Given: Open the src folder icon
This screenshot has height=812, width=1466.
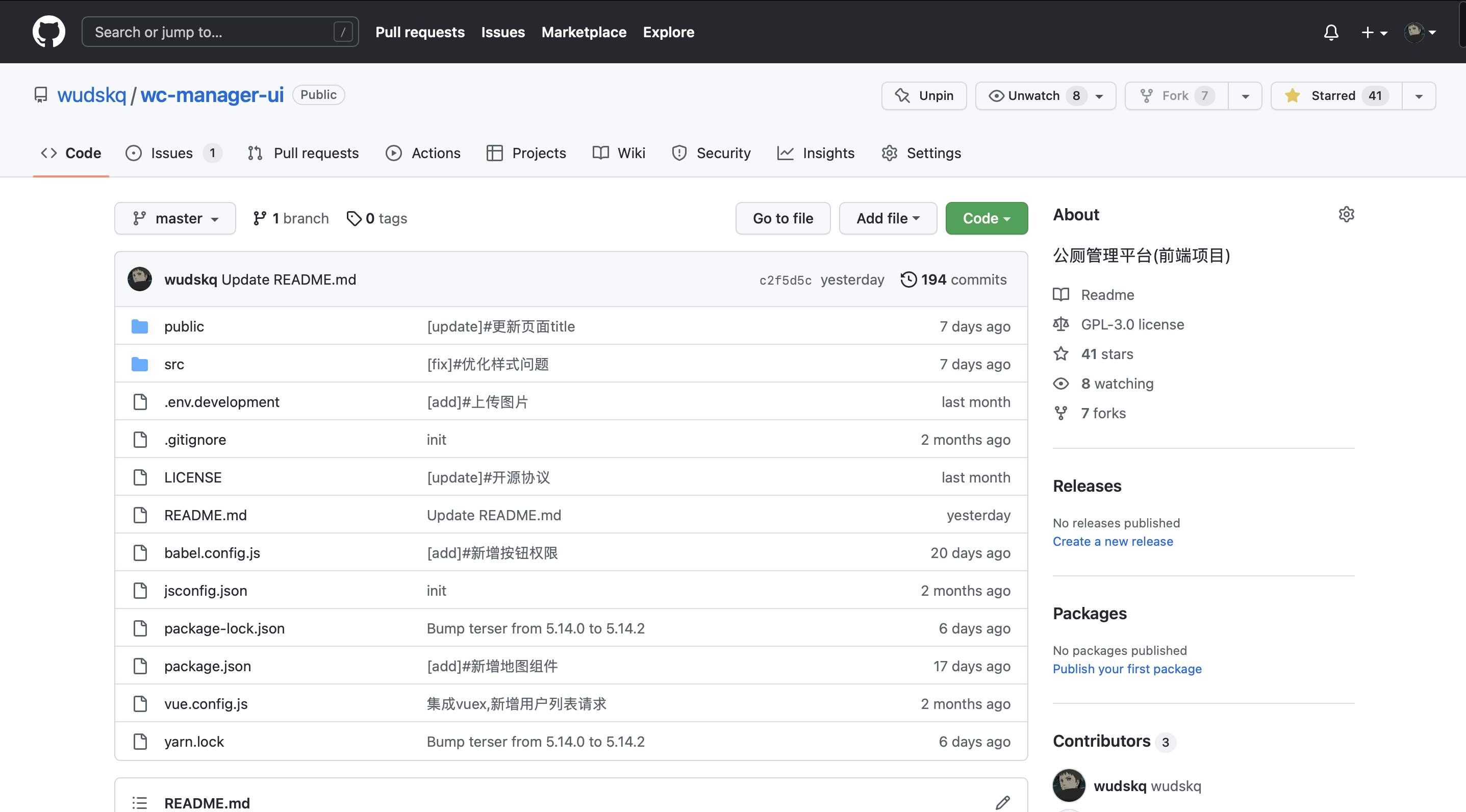Looking at the screenshot, I should tap(139, 364).
